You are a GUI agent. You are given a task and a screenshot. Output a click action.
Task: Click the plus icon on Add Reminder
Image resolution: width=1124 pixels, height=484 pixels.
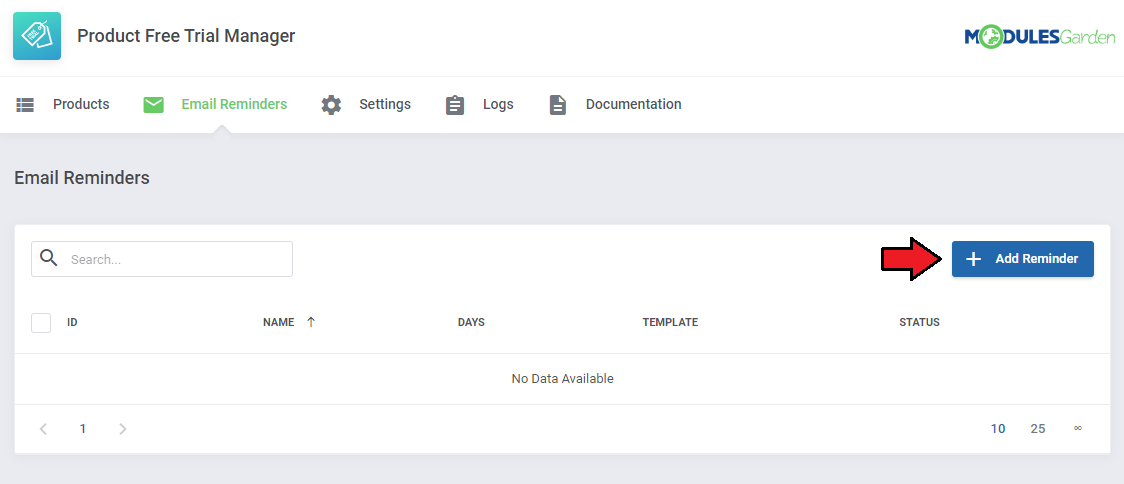pos(973,259)
